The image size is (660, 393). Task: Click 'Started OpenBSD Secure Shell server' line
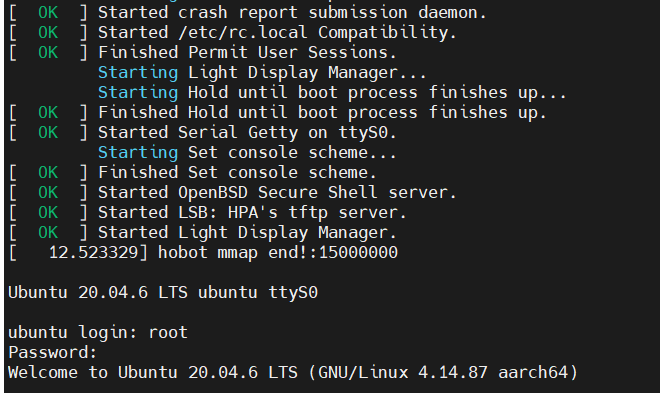click(x=232, y=193)
